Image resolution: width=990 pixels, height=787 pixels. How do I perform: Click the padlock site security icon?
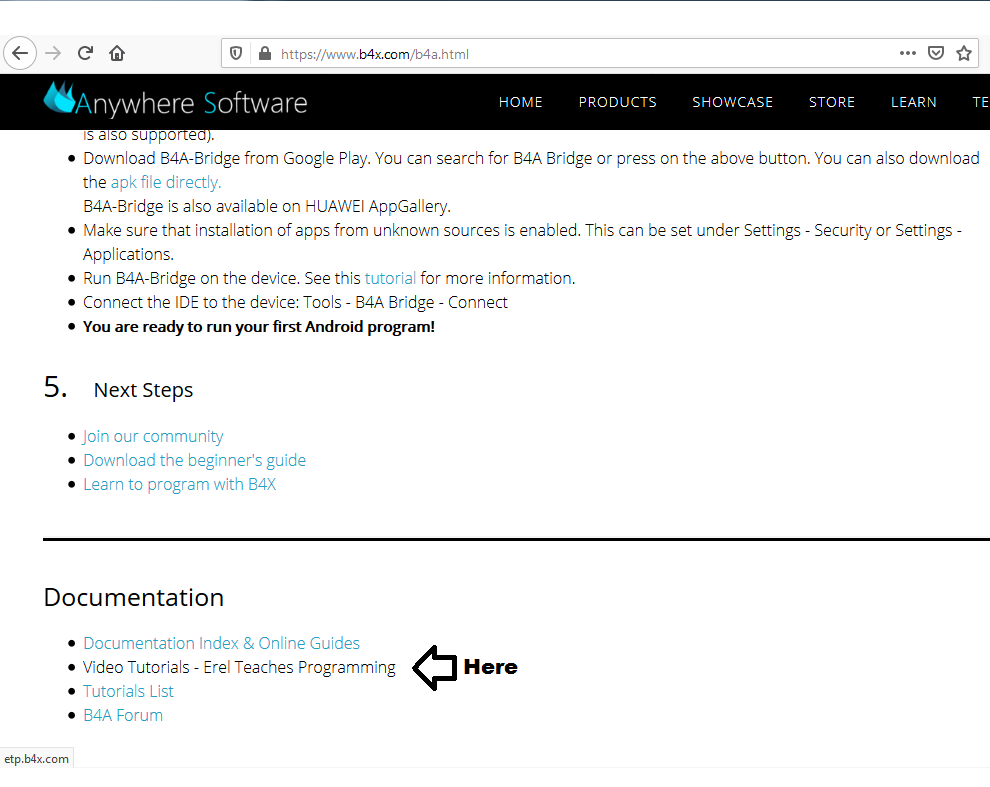click(x=265, y=54)
